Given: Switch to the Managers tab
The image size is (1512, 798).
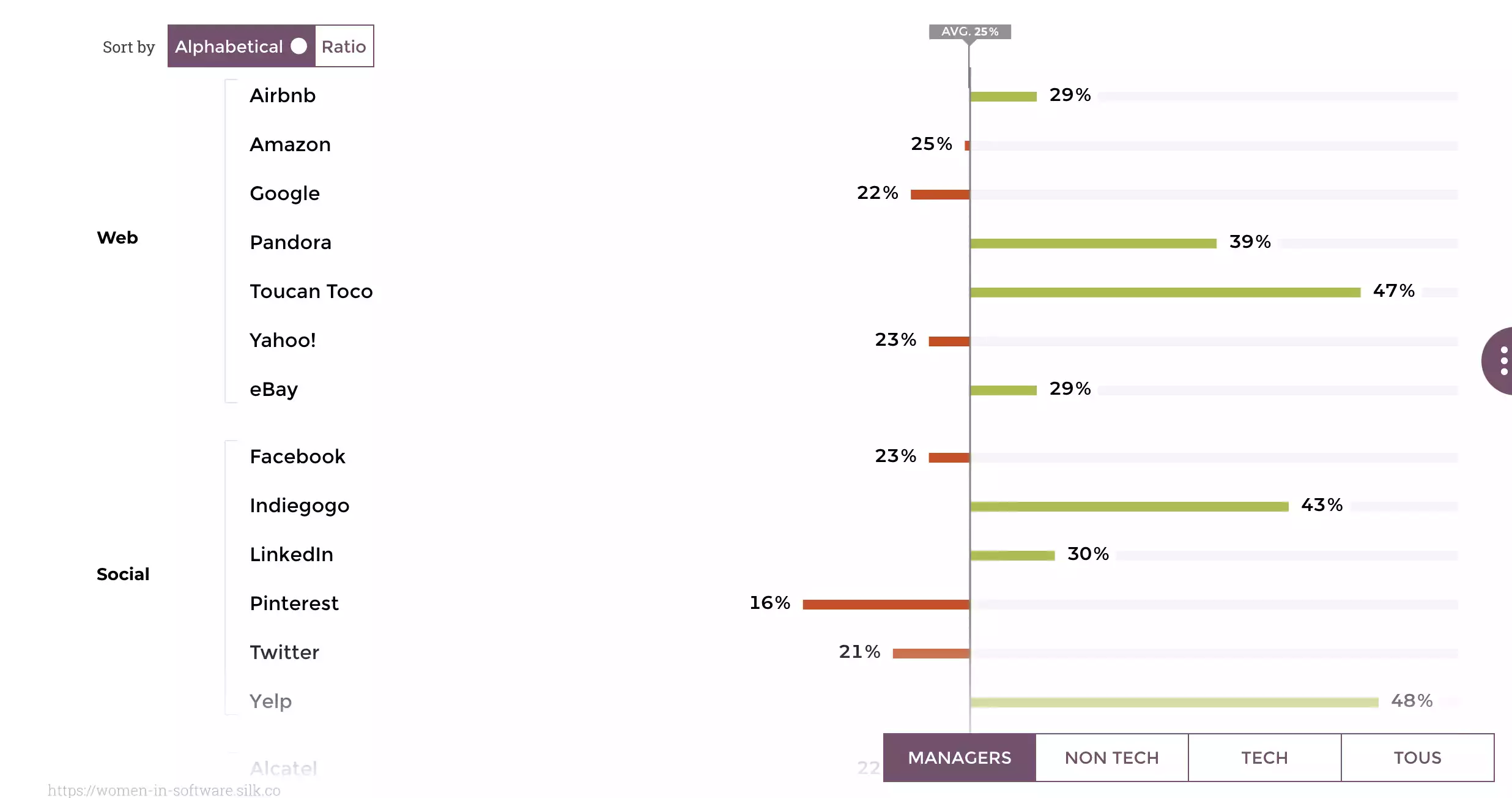Looking at the screenshot, I should click(x=959, y=758).
